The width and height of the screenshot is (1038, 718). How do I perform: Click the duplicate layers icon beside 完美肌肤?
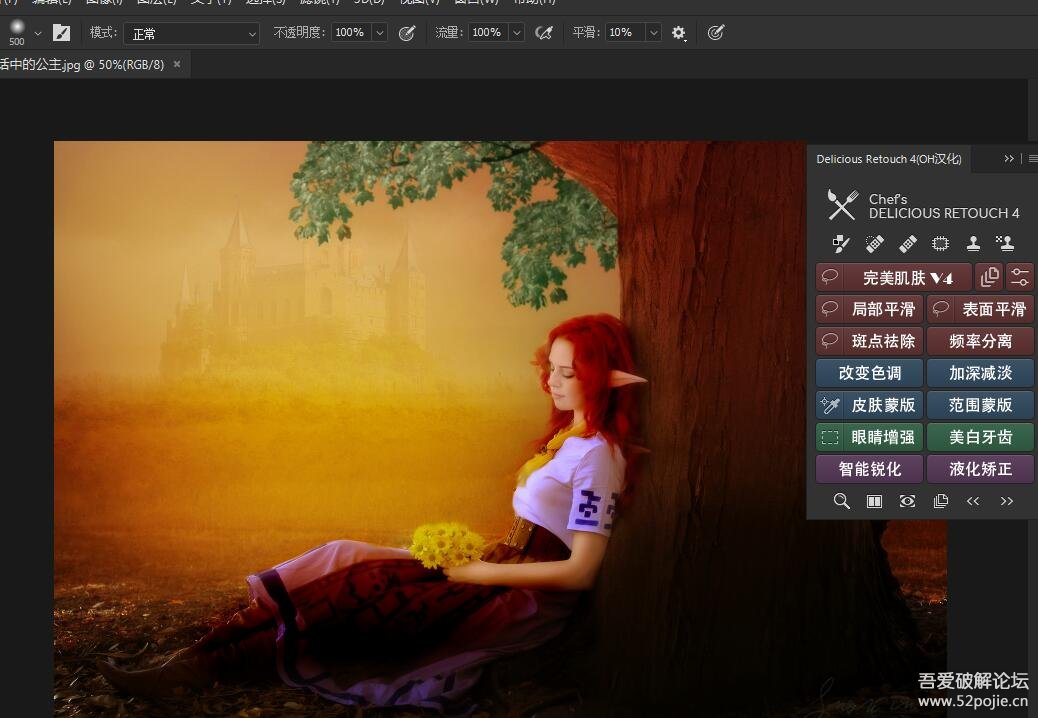[990, 277]
